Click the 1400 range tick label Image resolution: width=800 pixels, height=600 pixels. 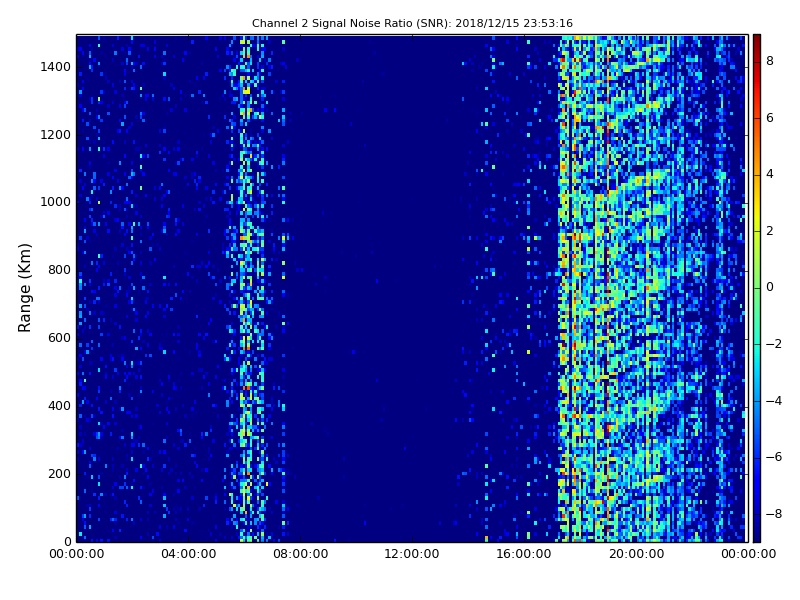[x=56, y=67]
